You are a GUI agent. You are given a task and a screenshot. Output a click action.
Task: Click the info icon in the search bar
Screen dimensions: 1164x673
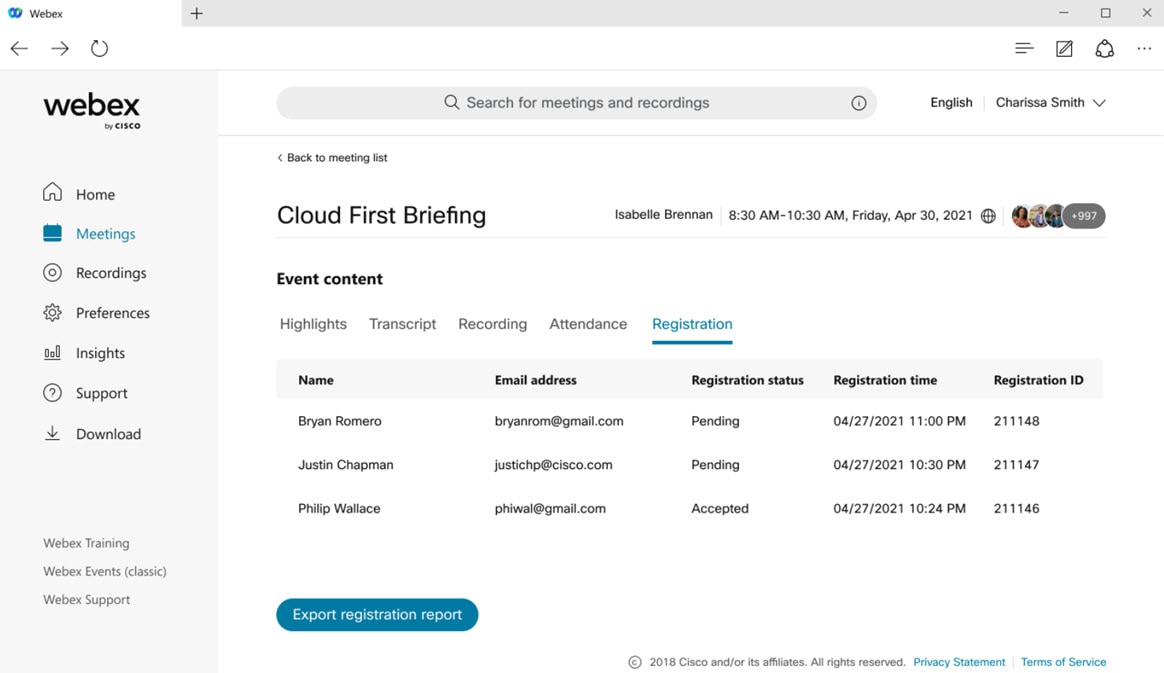pos(858,102)
